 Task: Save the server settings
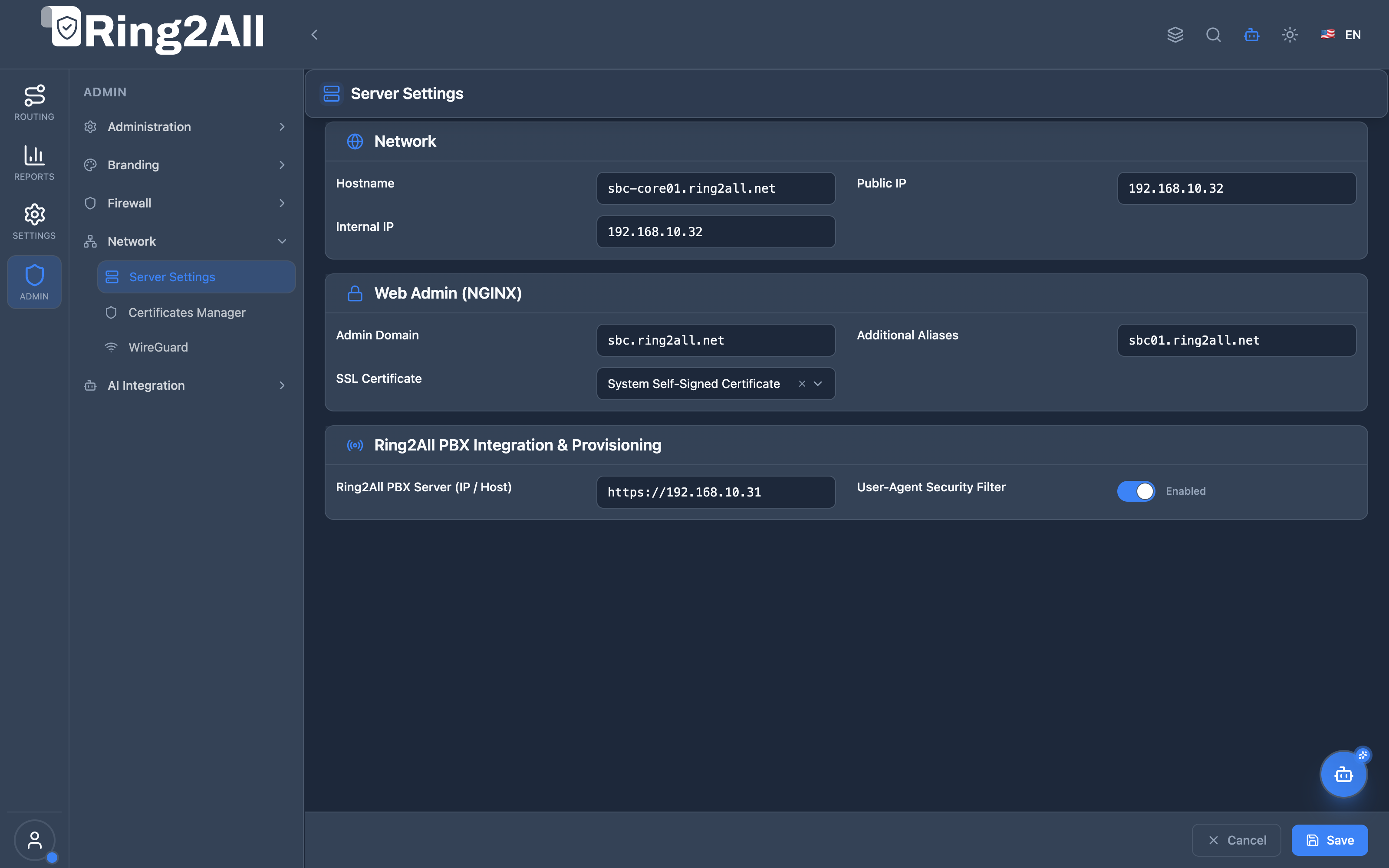(1329, 841)
